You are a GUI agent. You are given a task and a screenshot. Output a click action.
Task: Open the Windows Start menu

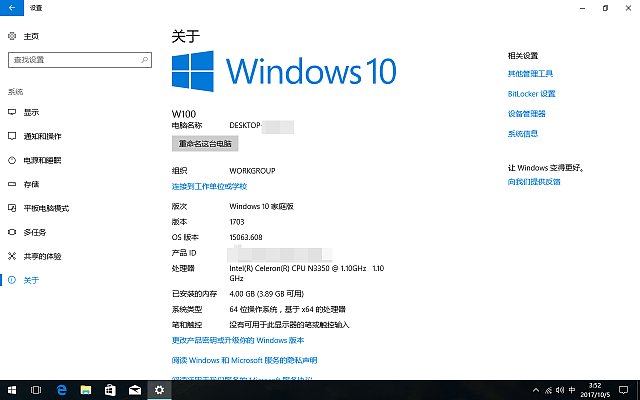(12, 390)
